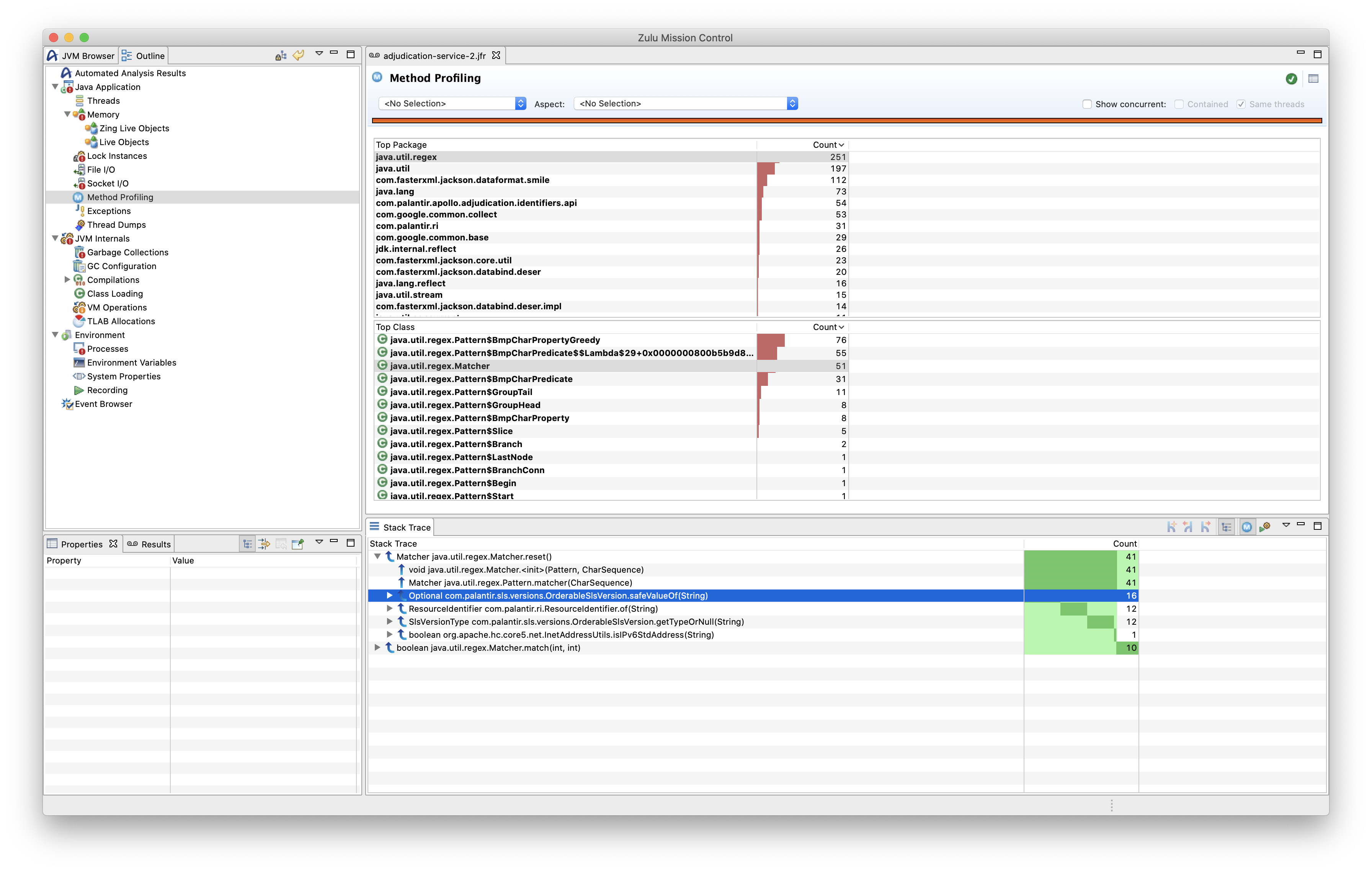The image size is (1372, 872).
Task: Open the Aspect dropdown
Action: point(686,104)
